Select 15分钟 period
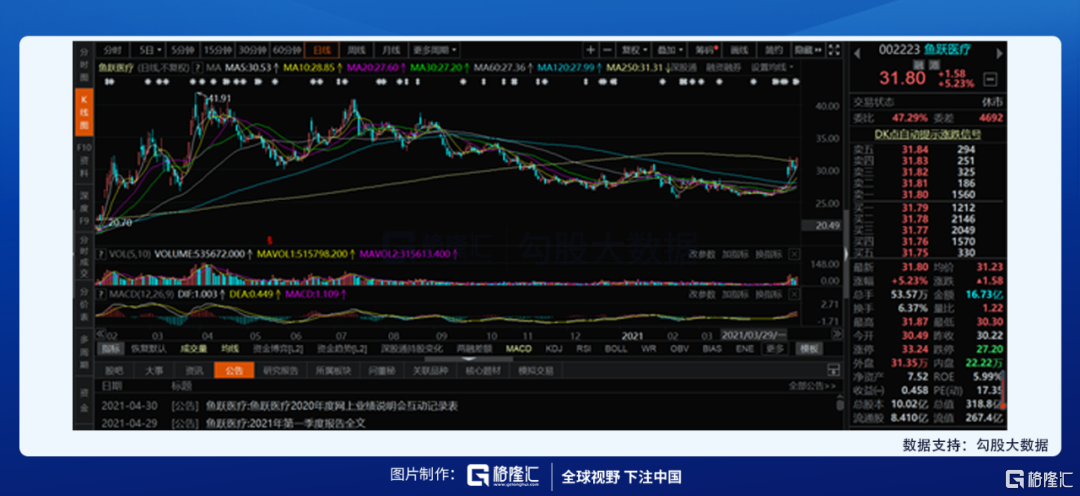 click(x=218, y=50)
